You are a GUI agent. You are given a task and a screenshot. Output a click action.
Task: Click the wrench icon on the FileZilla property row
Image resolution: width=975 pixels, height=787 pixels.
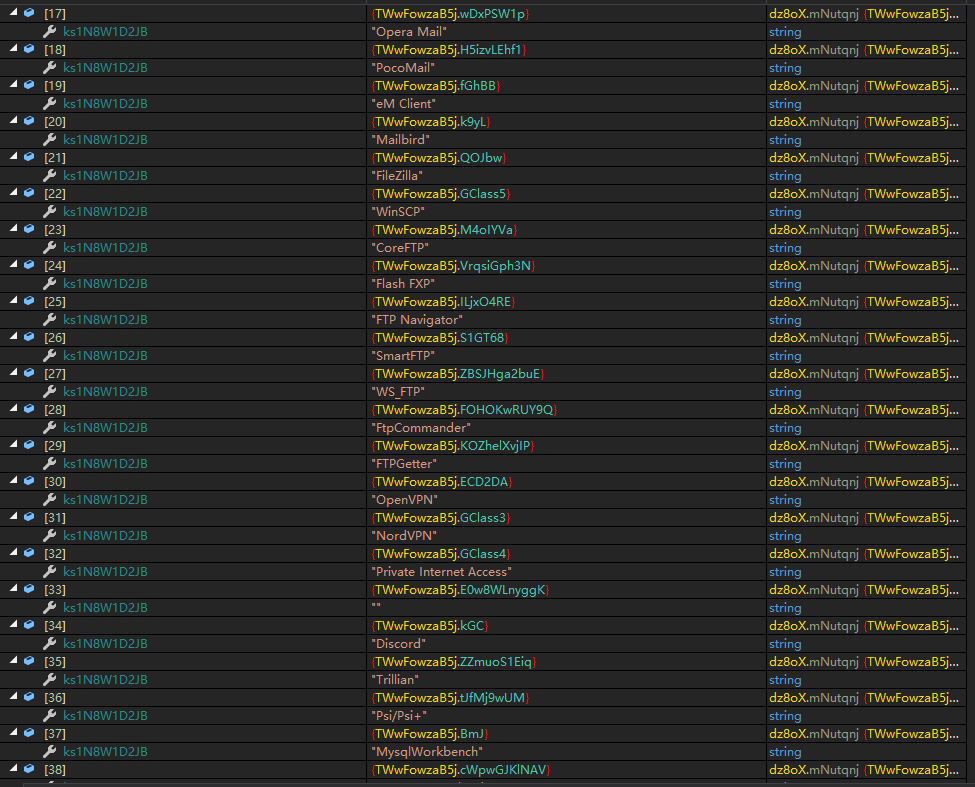coord(50,176)
